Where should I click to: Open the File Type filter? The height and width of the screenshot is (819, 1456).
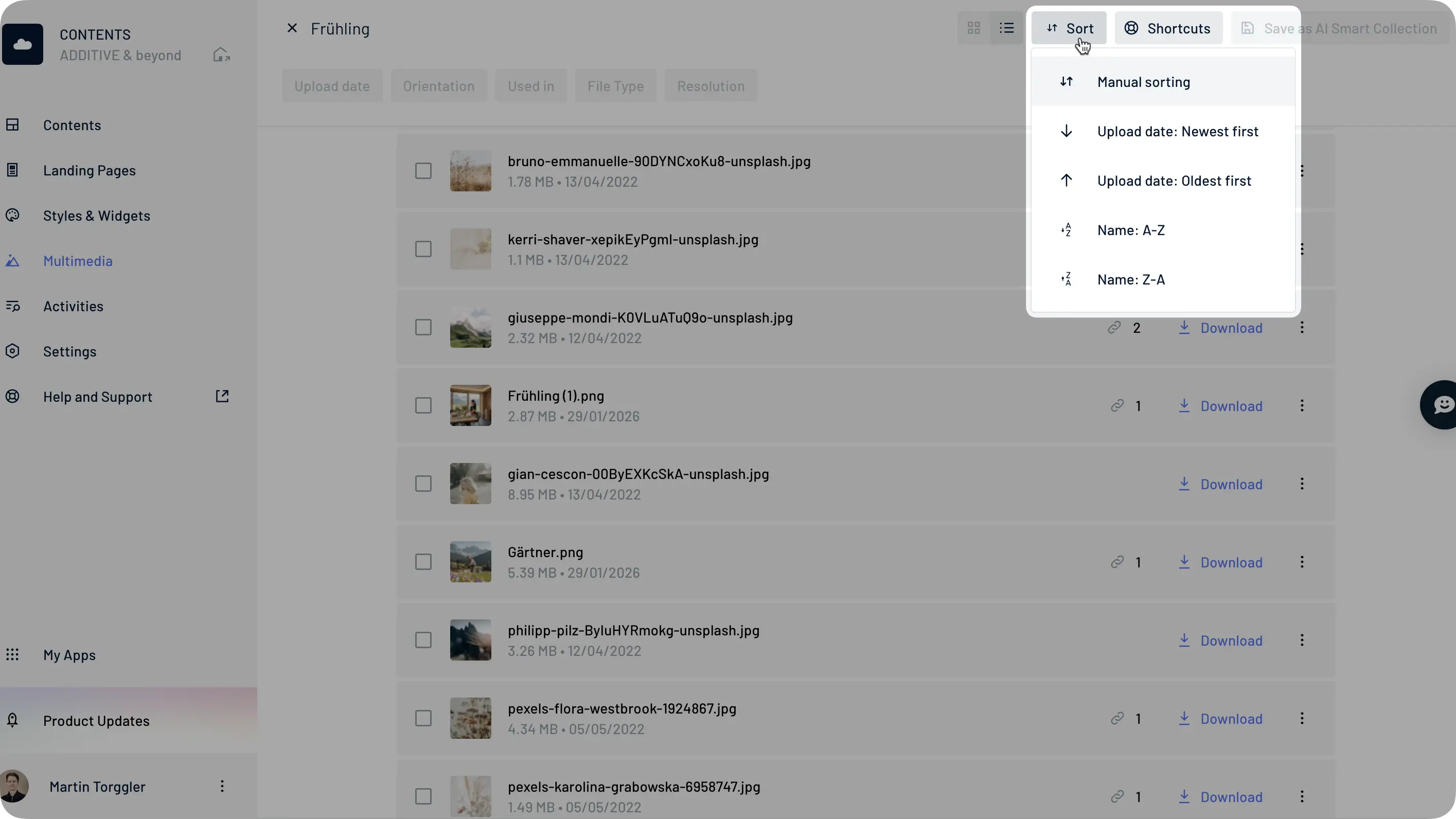tap(615, 86)
